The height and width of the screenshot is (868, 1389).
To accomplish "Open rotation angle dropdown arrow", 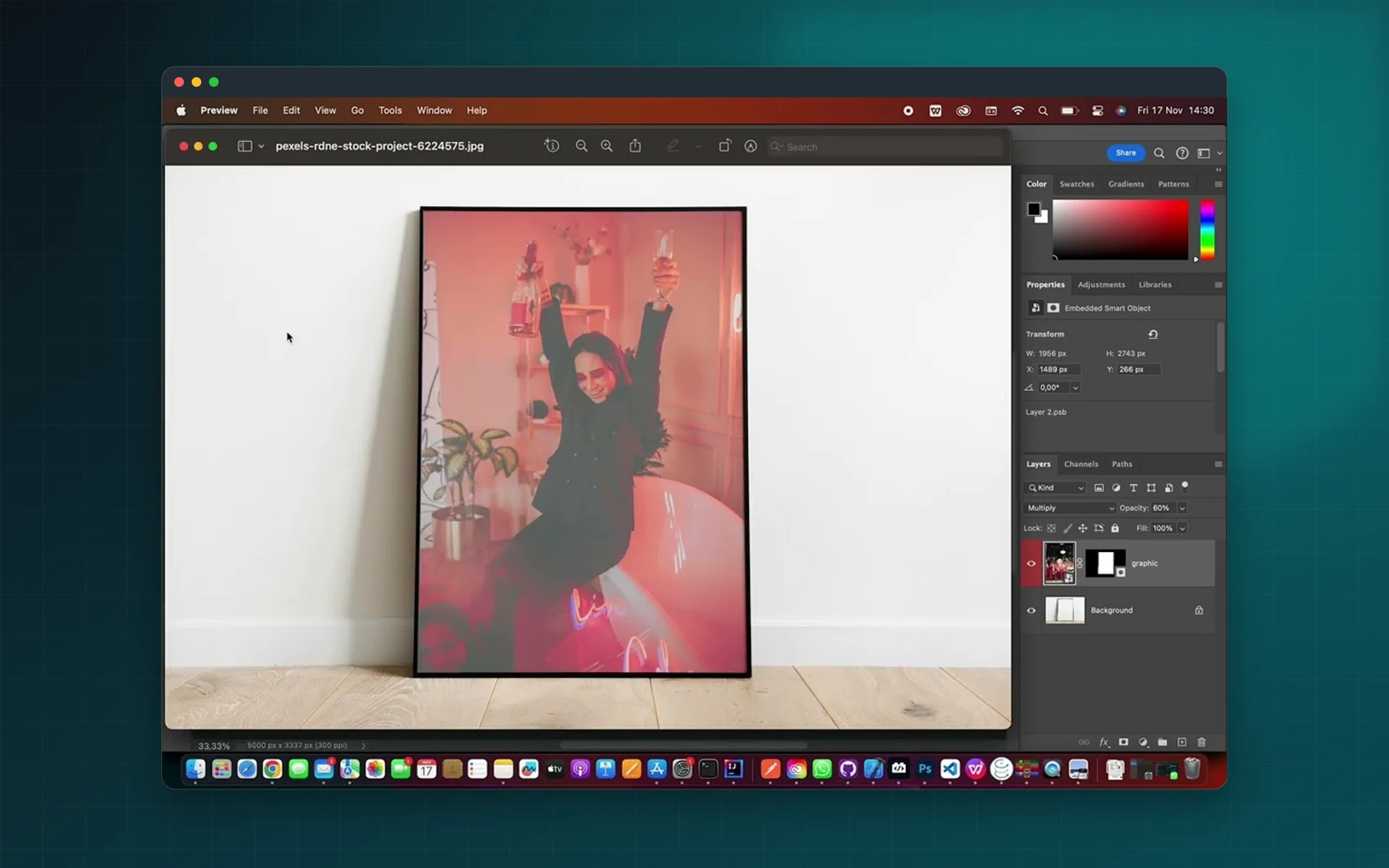I will (x=1075, y=388).
